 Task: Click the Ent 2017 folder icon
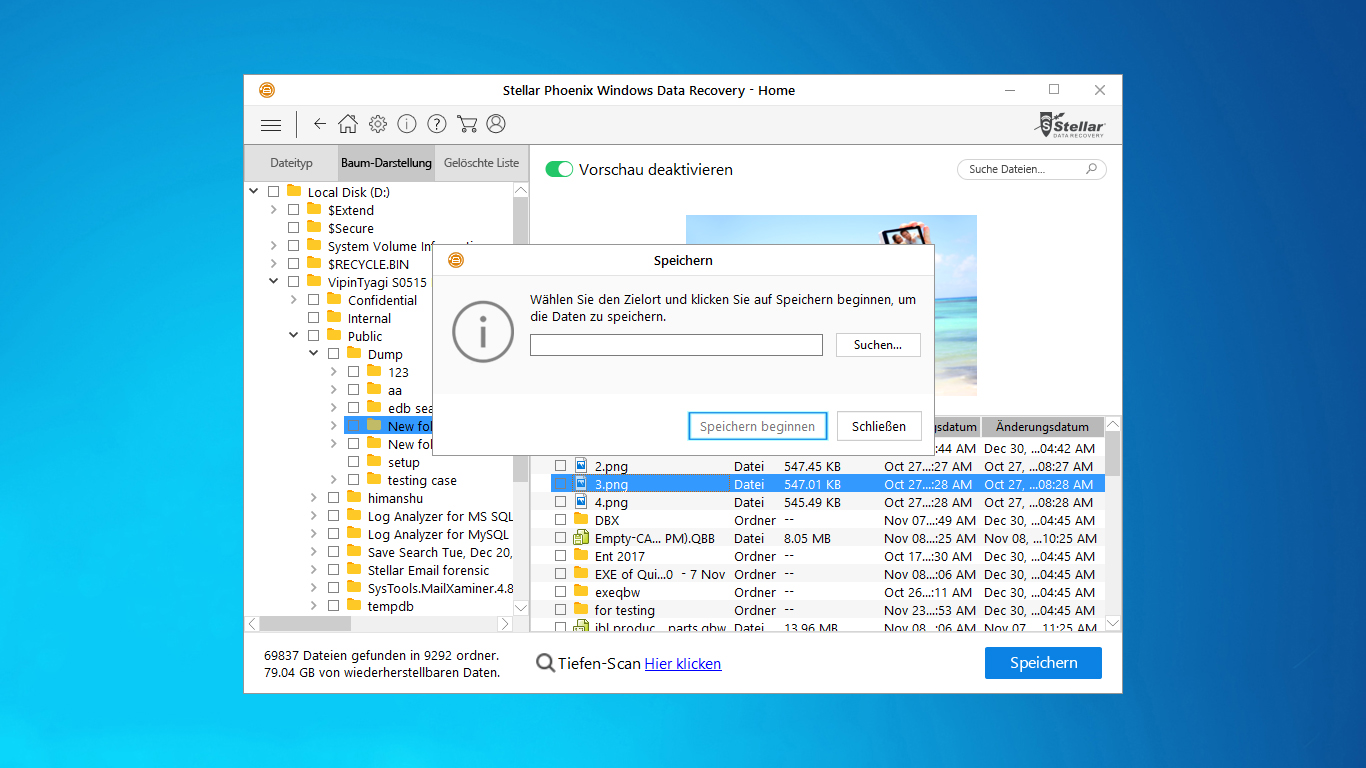coord(581,556)
